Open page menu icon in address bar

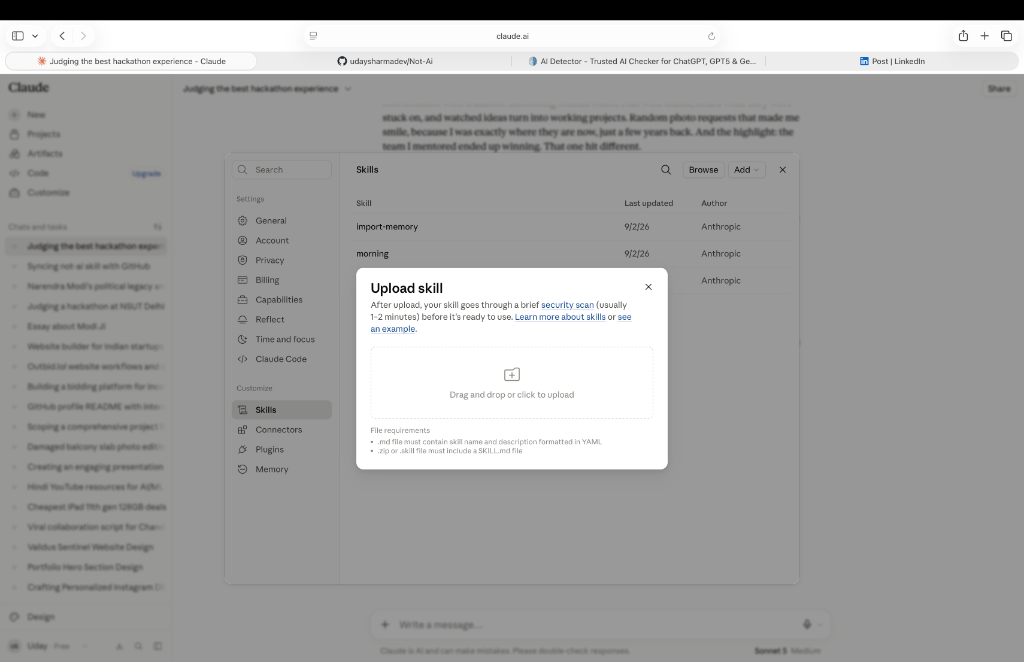[313, 36]
